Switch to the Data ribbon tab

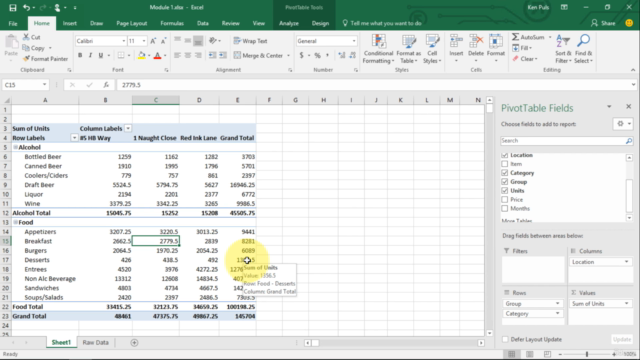point(202,23)
